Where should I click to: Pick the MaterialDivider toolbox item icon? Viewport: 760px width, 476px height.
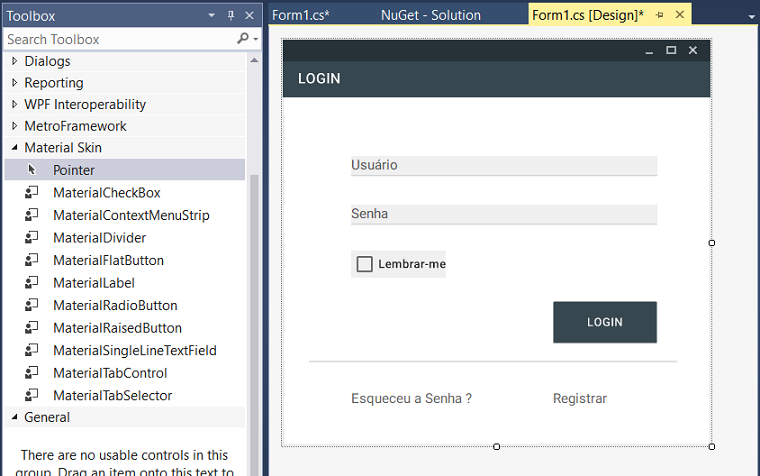click(32, 238)
